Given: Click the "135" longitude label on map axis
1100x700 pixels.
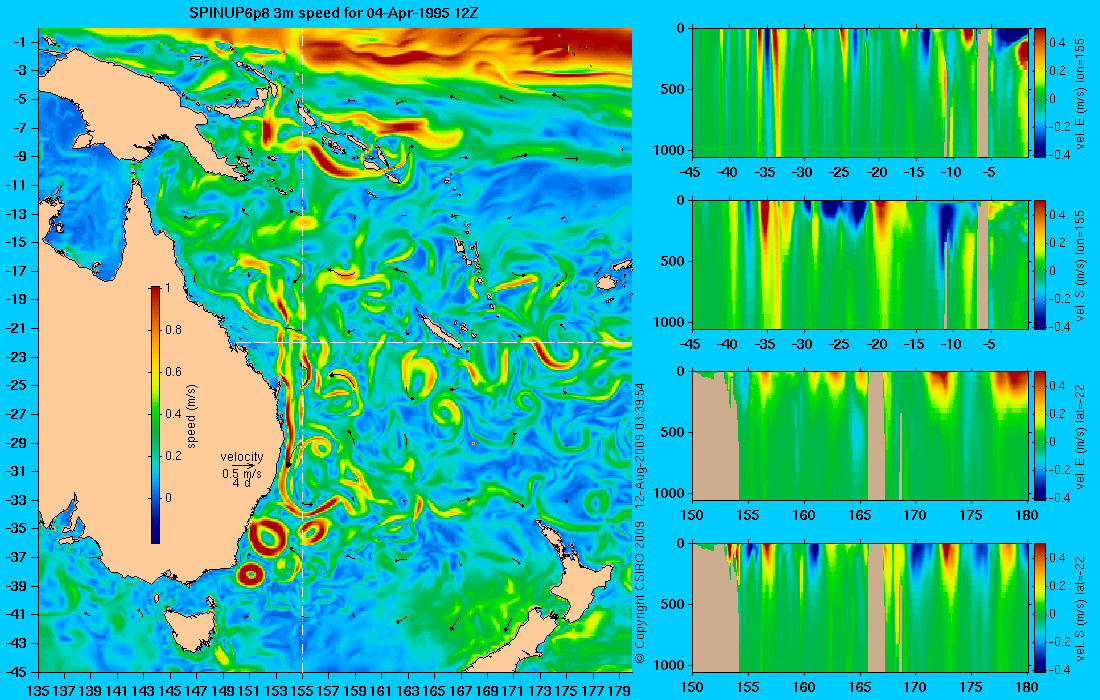Looking at the screenshot, I should click(37, 691).
